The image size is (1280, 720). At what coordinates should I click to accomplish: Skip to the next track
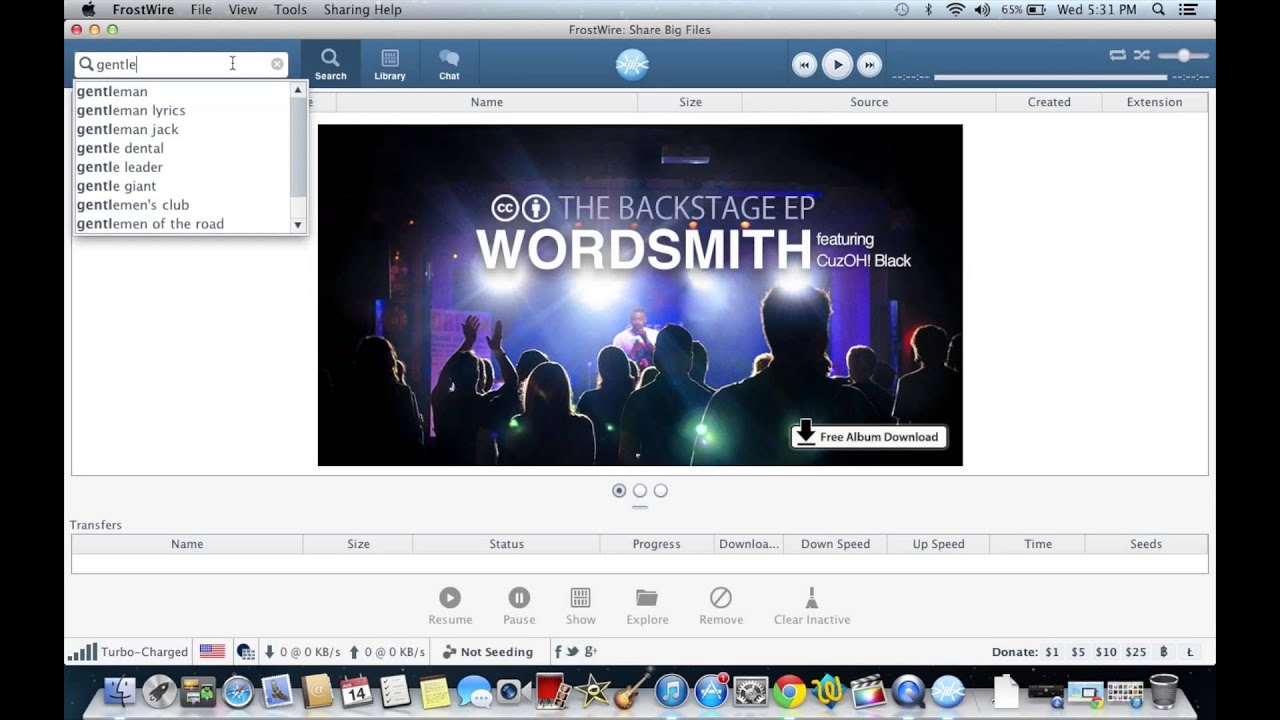point(870,65)
